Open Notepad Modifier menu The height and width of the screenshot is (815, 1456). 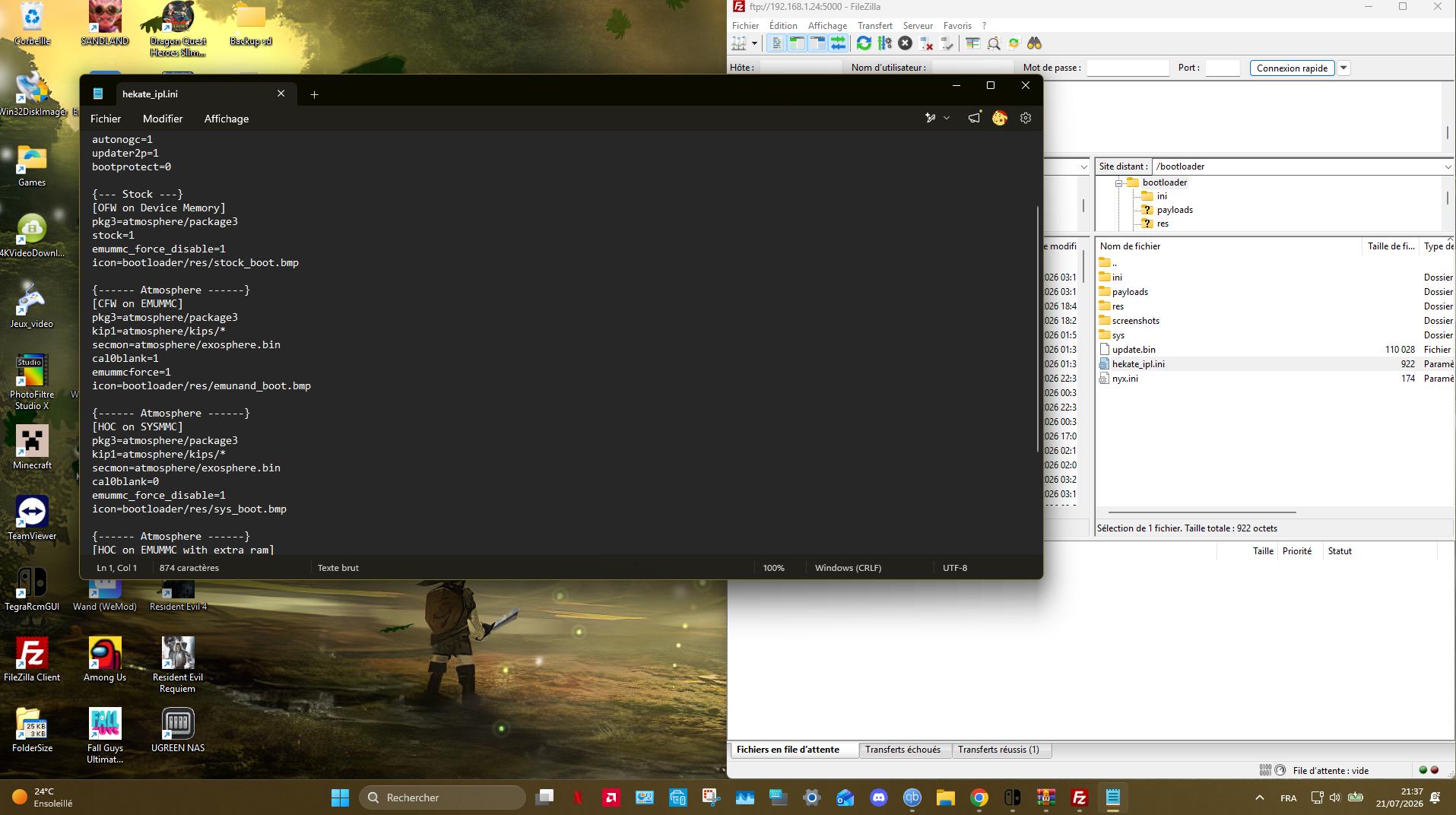[x=163, y=119]
